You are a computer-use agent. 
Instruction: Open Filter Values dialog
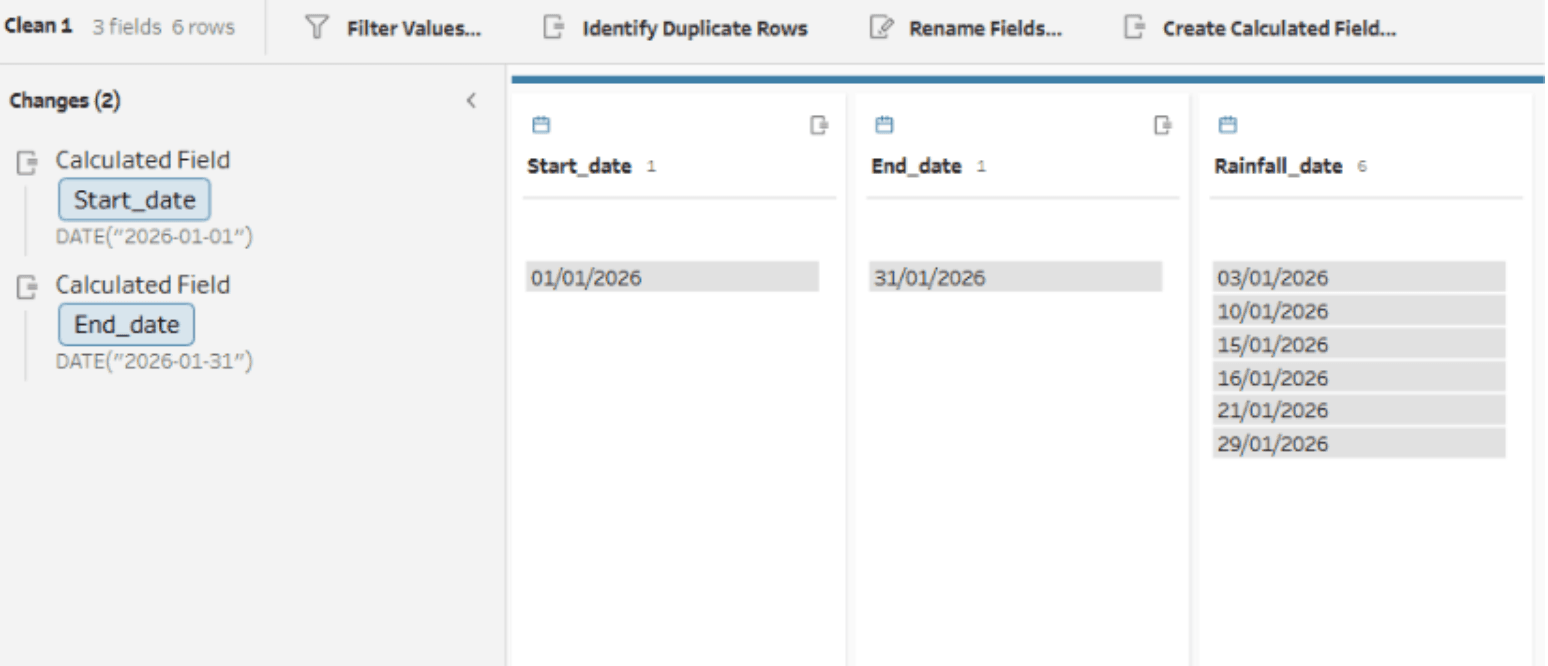pyautogui.click(x=413, y=28)
